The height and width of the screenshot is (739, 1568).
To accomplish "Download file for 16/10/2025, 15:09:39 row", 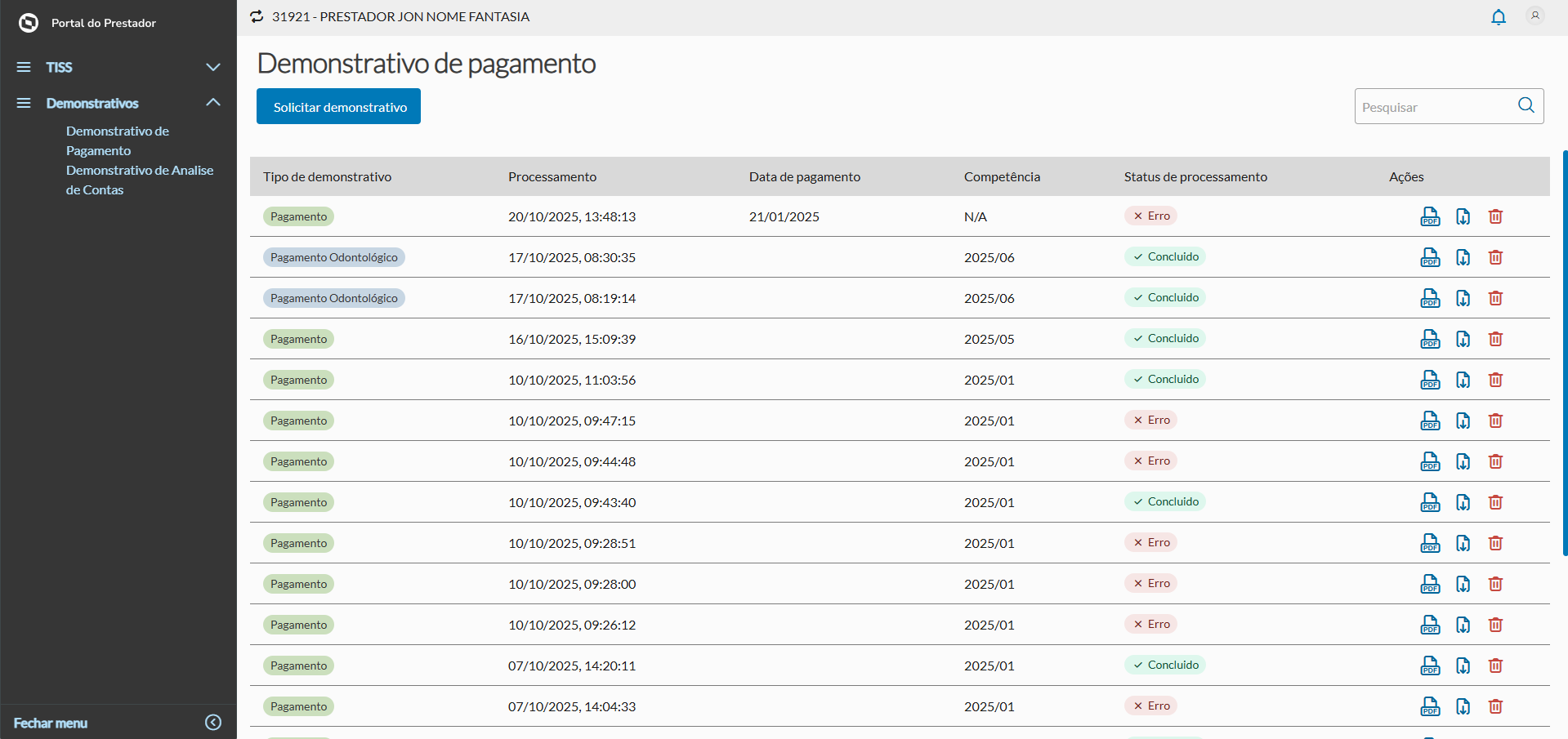I will pos(1463,339).
